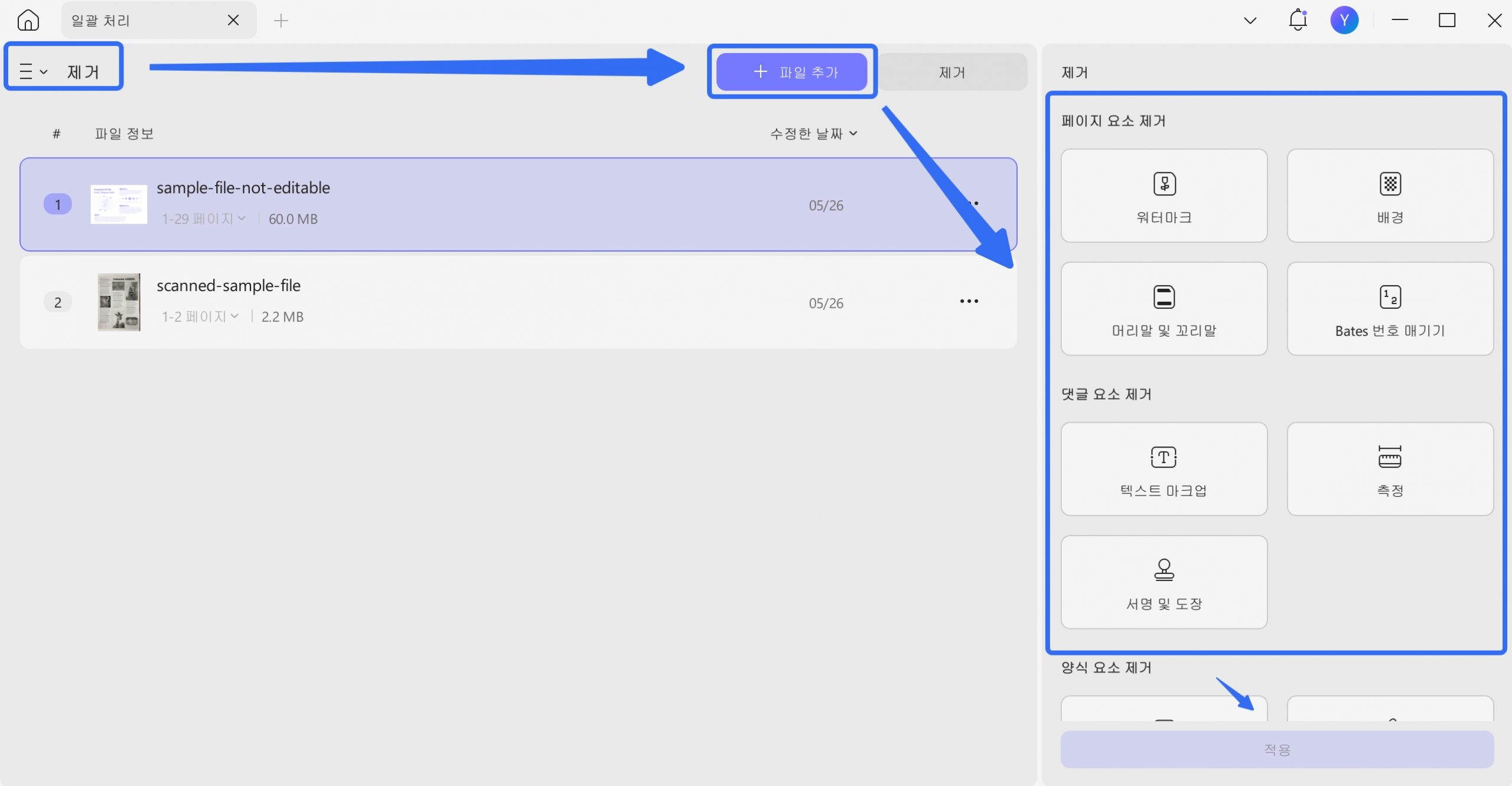Open a new tab with plus icon
The height and width of the screenshot is (786, 1512).
click(281, 21)
